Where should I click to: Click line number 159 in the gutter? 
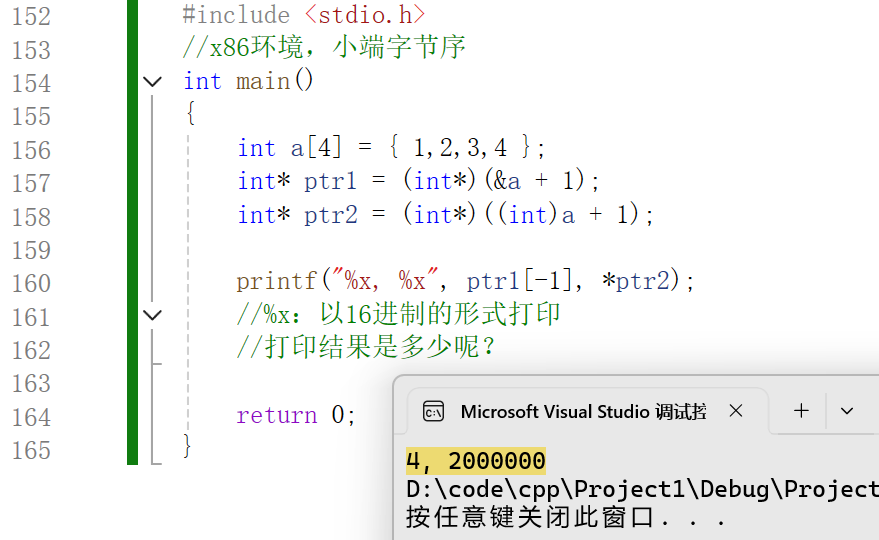31,250
